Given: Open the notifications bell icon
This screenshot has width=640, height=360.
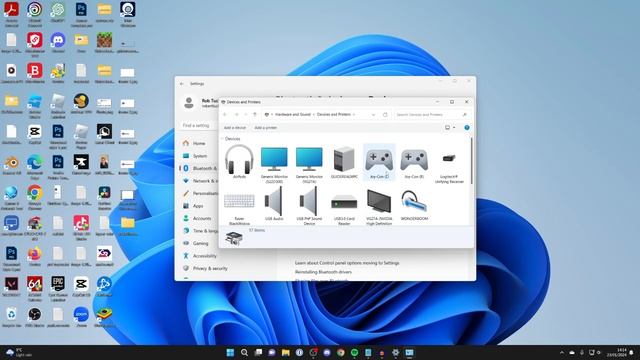Looking at the screenshot, I should 632,352.
